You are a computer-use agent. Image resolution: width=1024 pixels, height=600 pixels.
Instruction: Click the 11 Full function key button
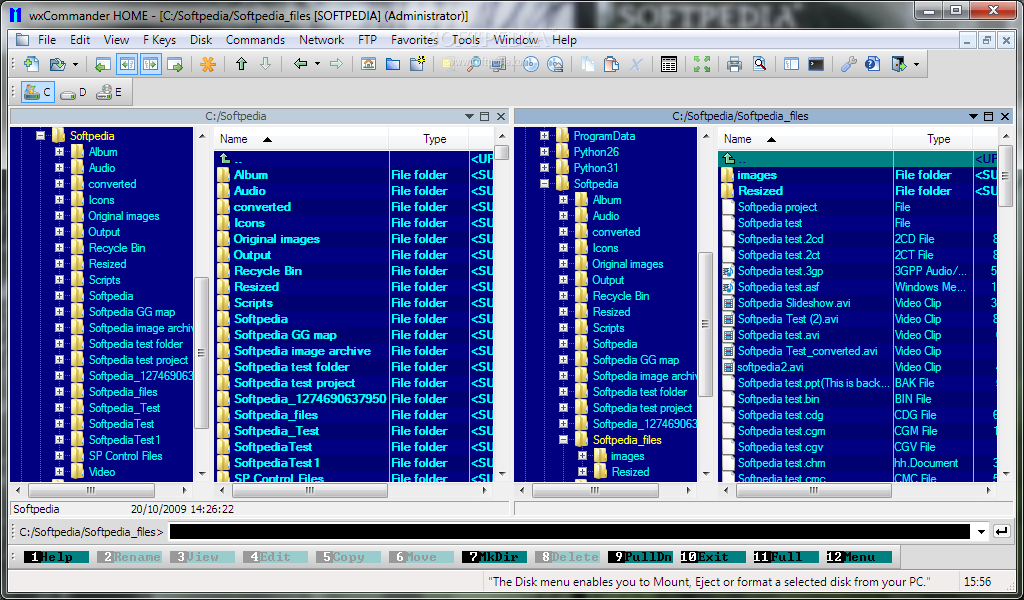point(786,557)
